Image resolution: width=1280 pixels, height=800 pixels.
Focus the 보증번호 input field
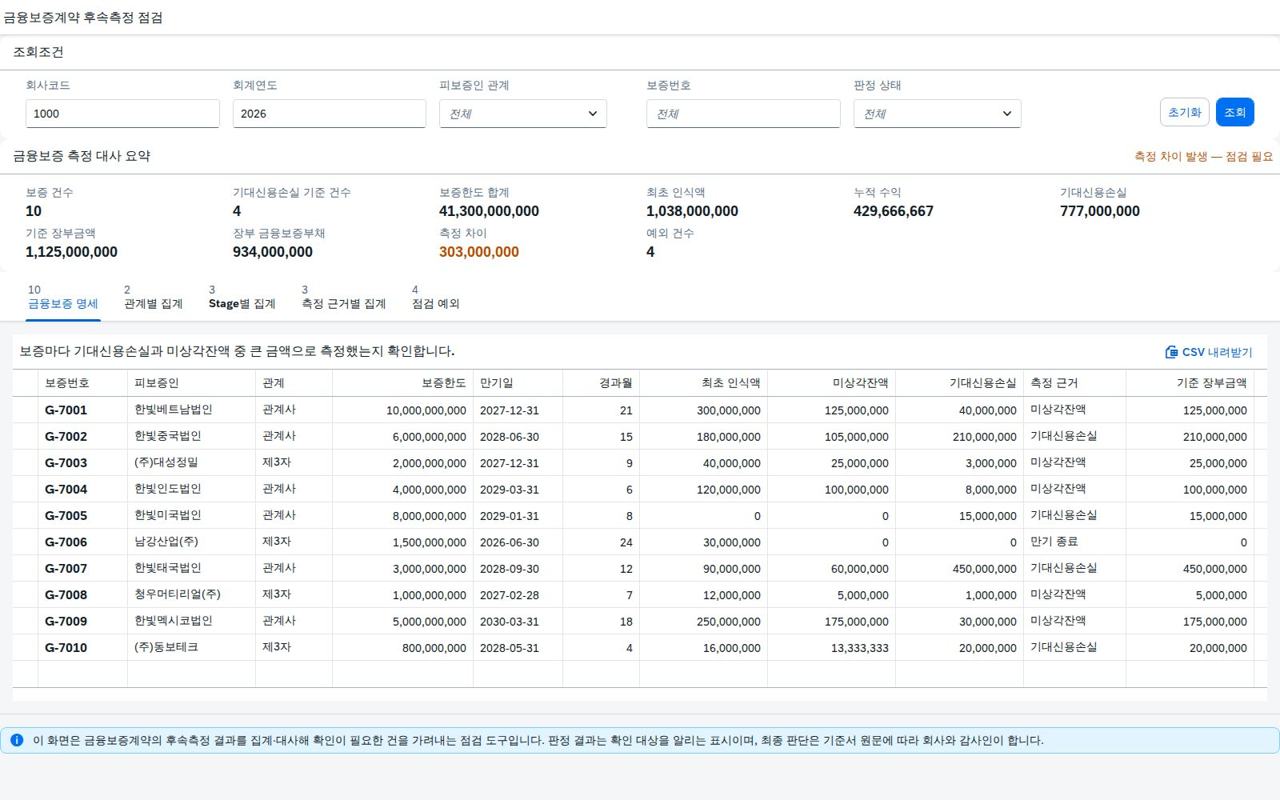tap(744, 114)
